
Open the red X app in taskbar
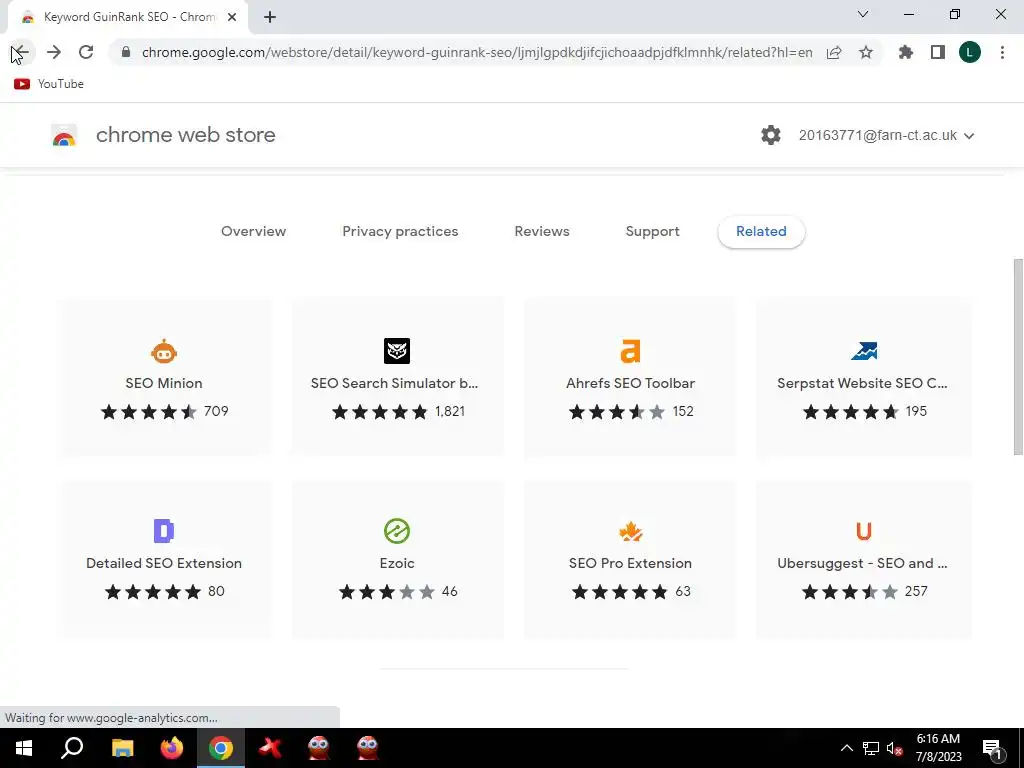[270, 748]
